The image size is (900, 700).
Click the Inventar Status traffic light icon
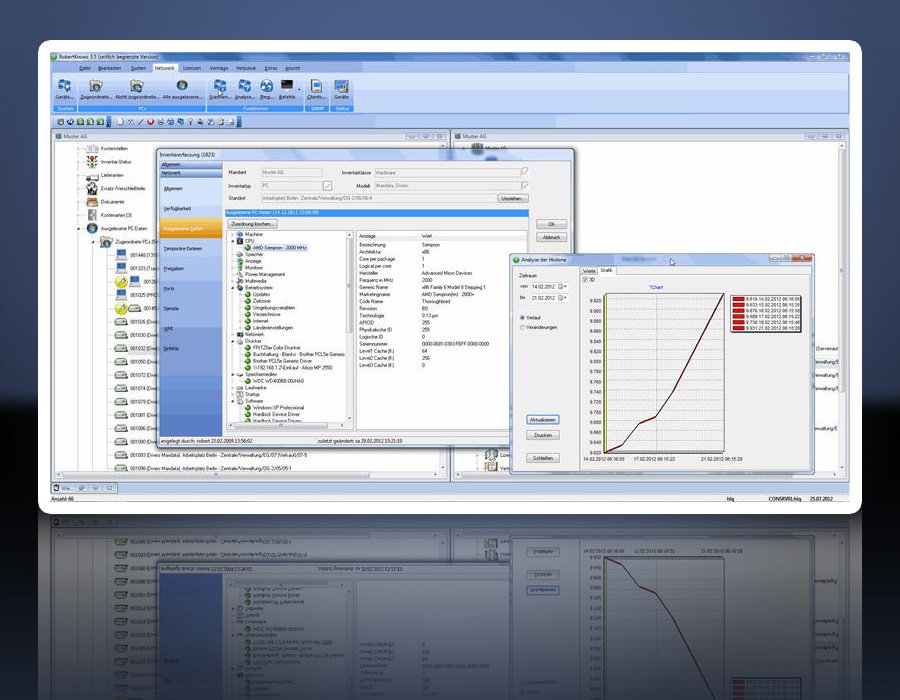pos(92,162)
